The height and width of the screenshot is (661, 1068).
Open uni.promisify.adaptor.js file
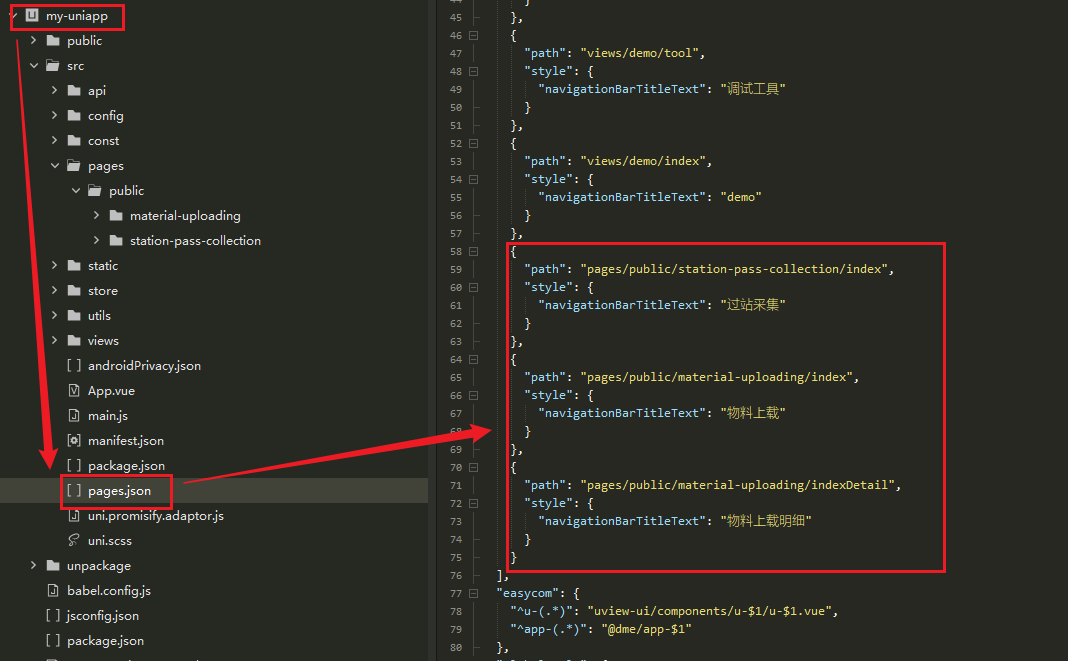[155, 516]
